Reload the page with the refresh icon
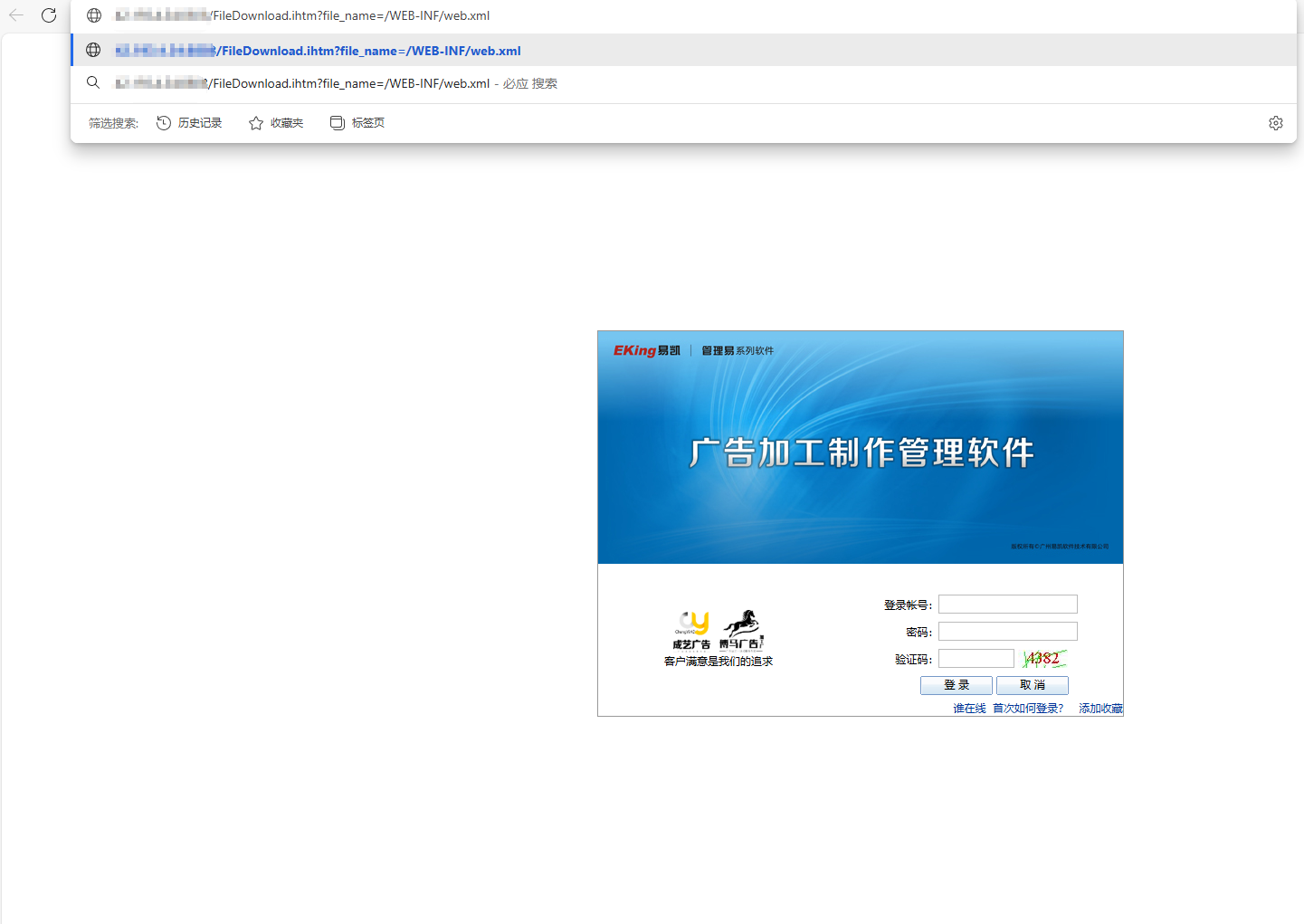 click(x=49, y=15)
